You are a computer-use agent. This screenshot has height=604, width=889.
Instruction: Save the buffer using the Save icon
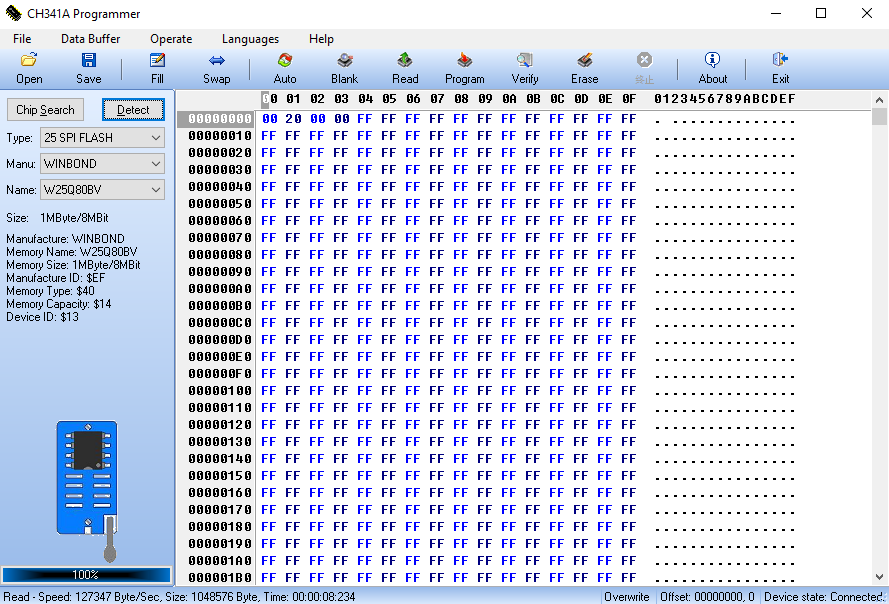point(88,68)
